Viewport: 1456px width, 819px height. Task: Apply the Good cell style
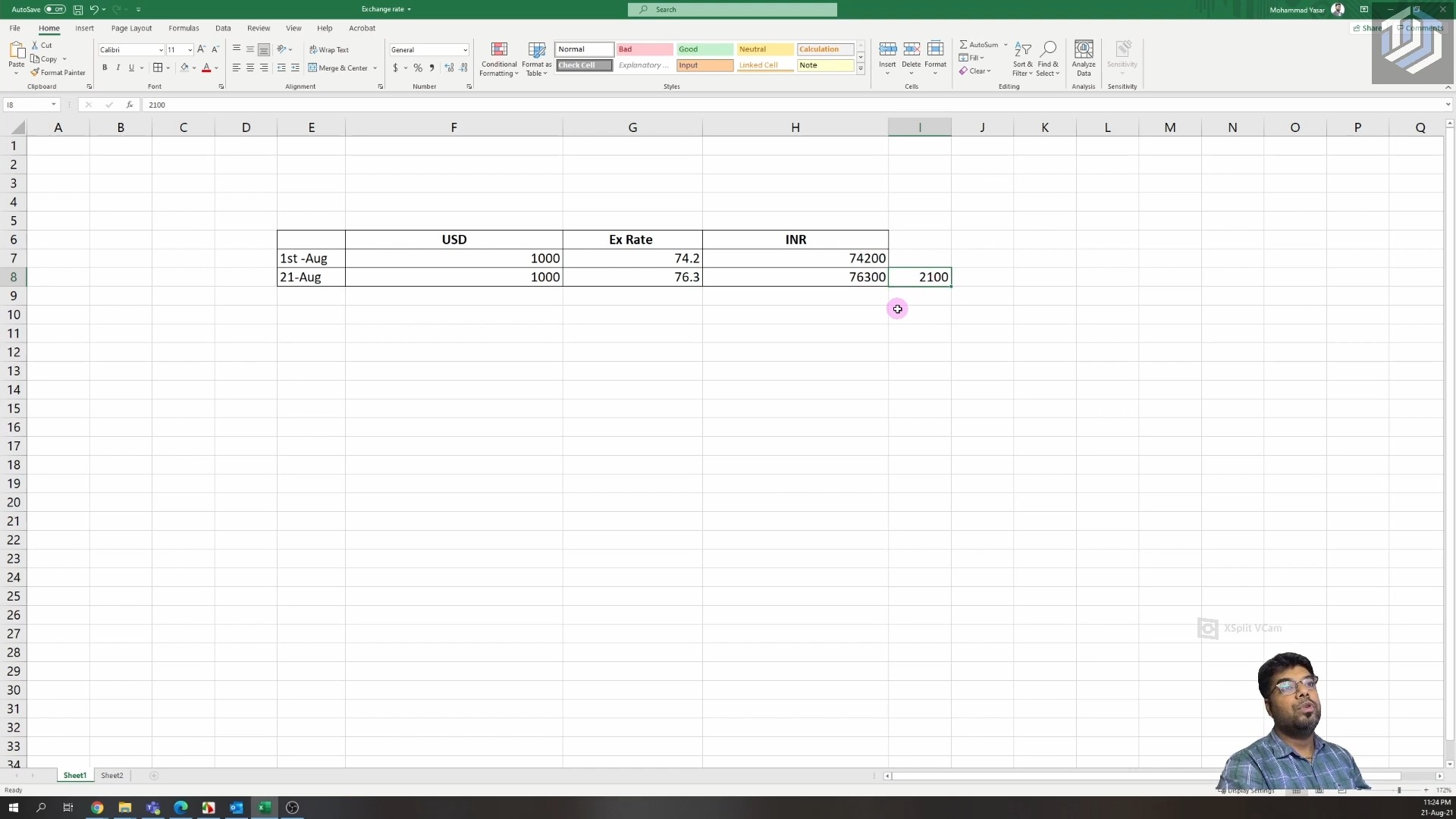pos(704,49)
